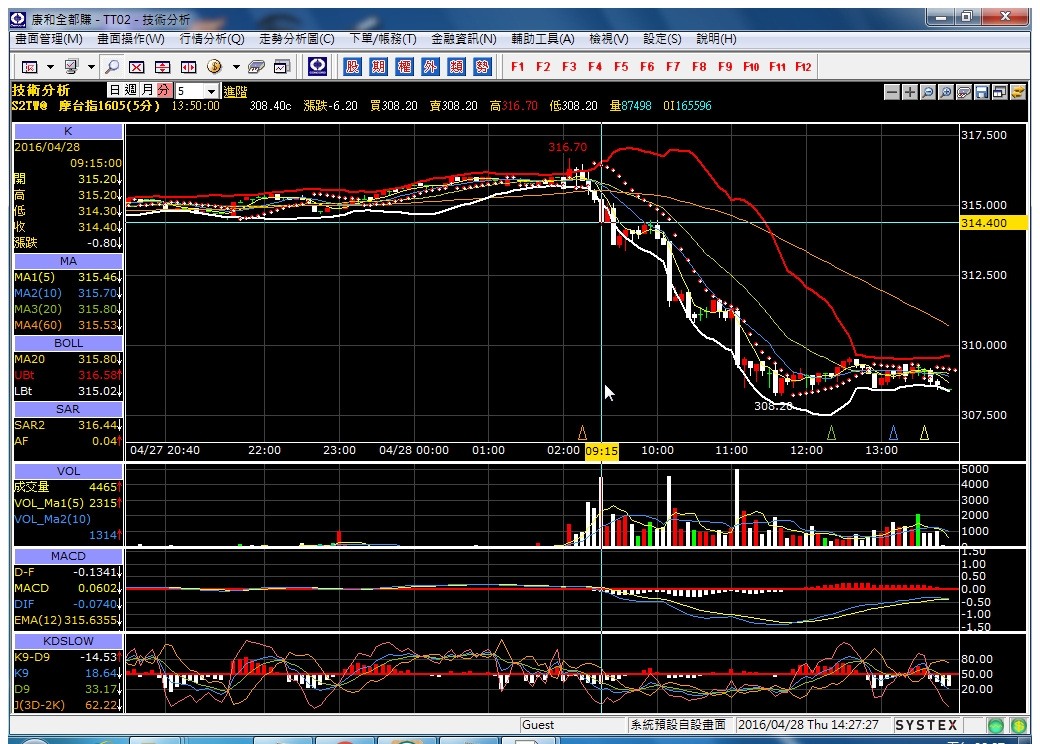Select the minute period 分
This screenshot has height=744, width=1040.
coord(163,90)
